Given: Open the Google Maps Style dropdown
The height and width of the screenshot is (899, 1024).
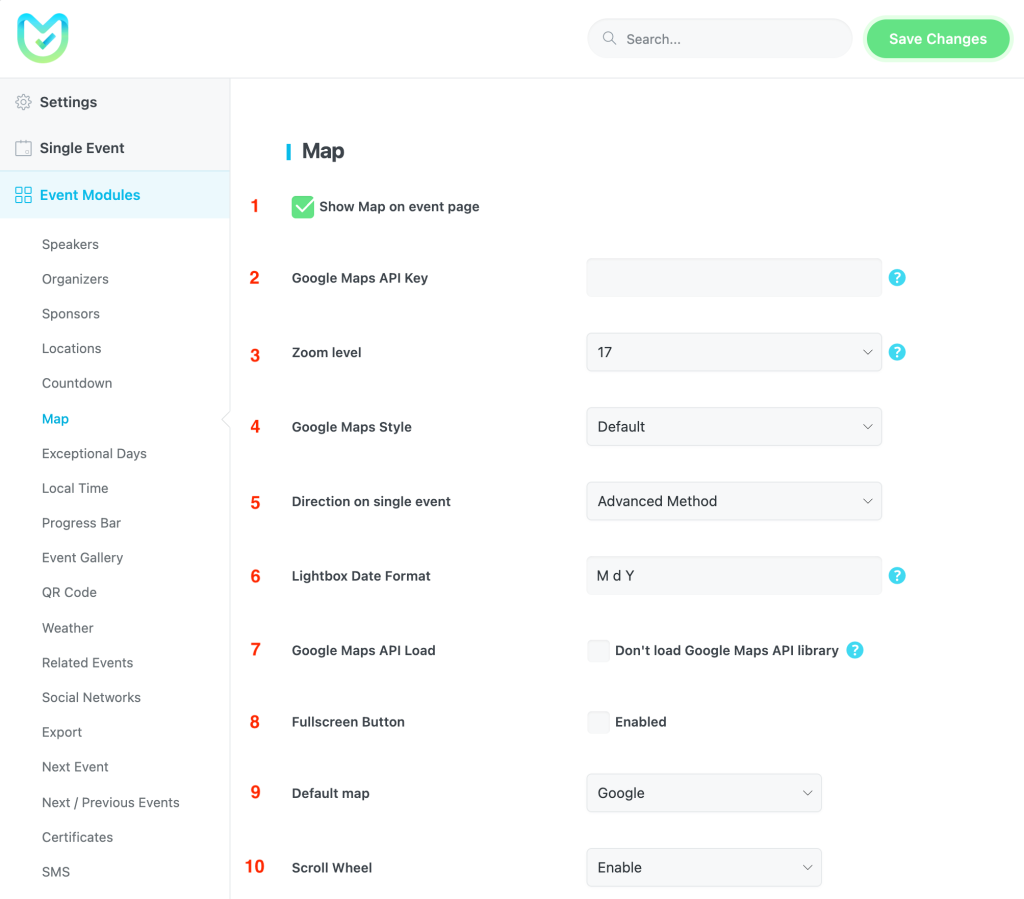Looking at the screenshot, I should 733,427.
